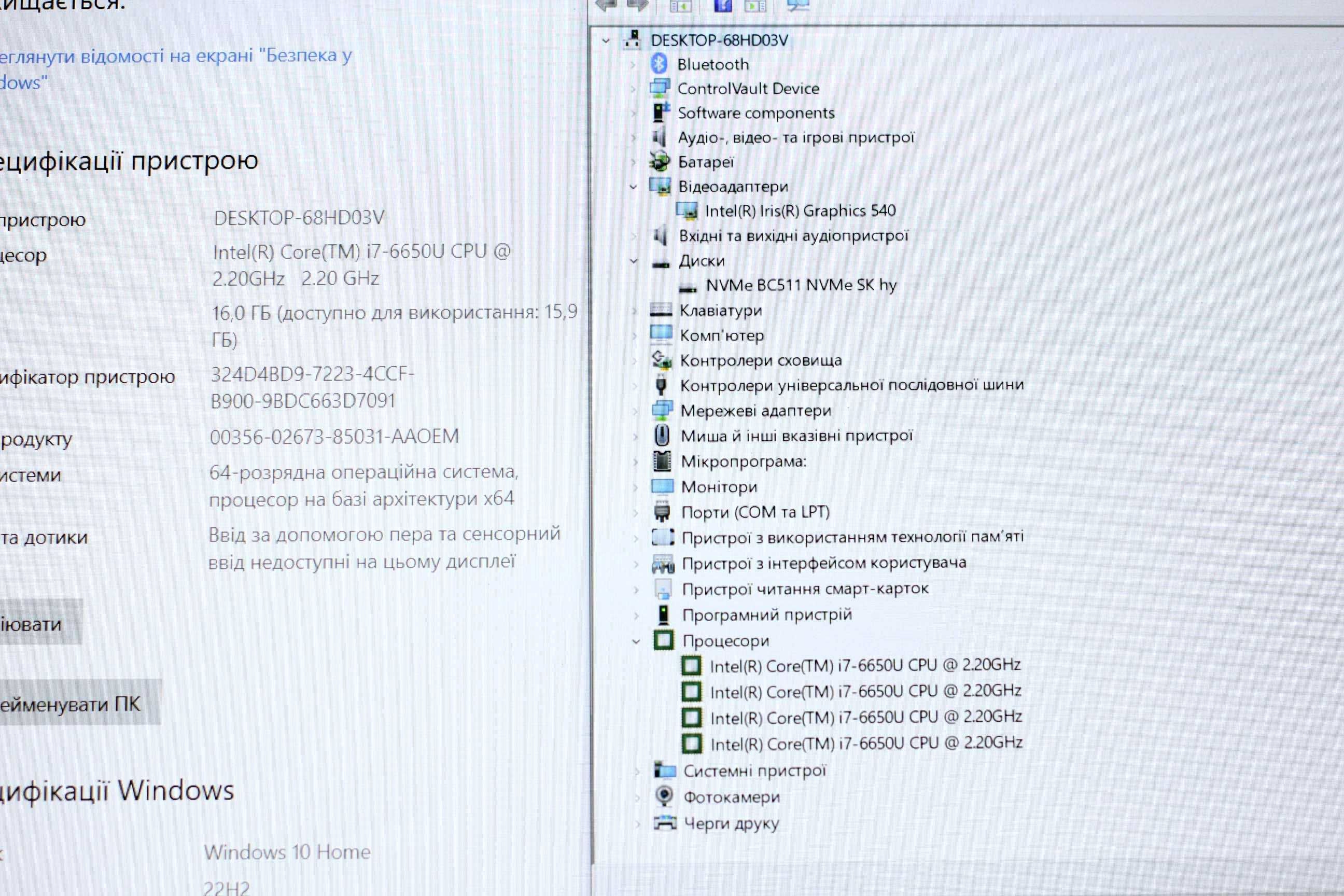Screen dimensions: 1344x896
Task: Expand the Фотокамери category
Action: pos(638,797)
